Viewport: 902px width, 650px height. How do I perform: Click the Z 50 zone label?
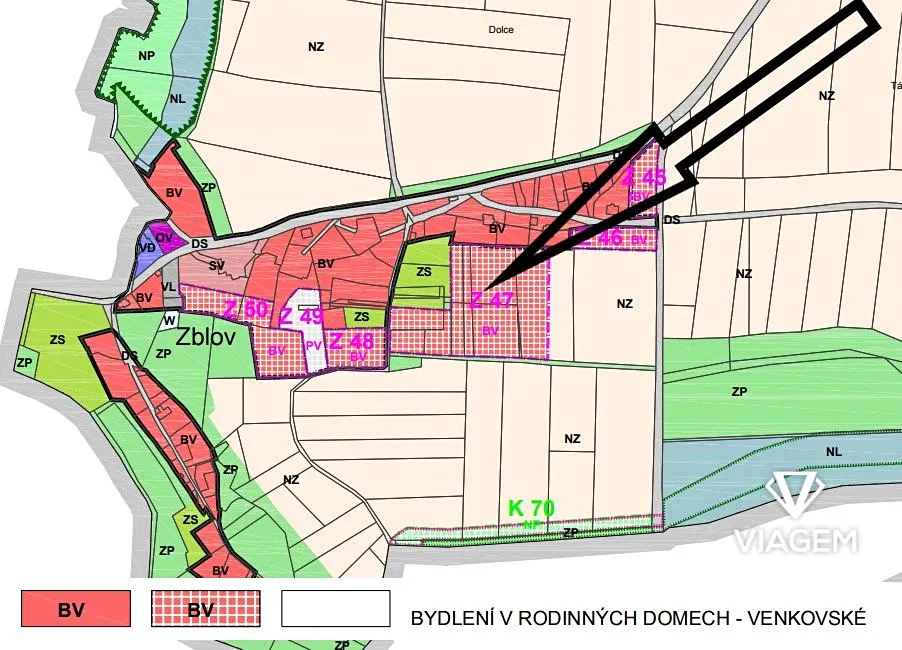click(x=245, y=310)
